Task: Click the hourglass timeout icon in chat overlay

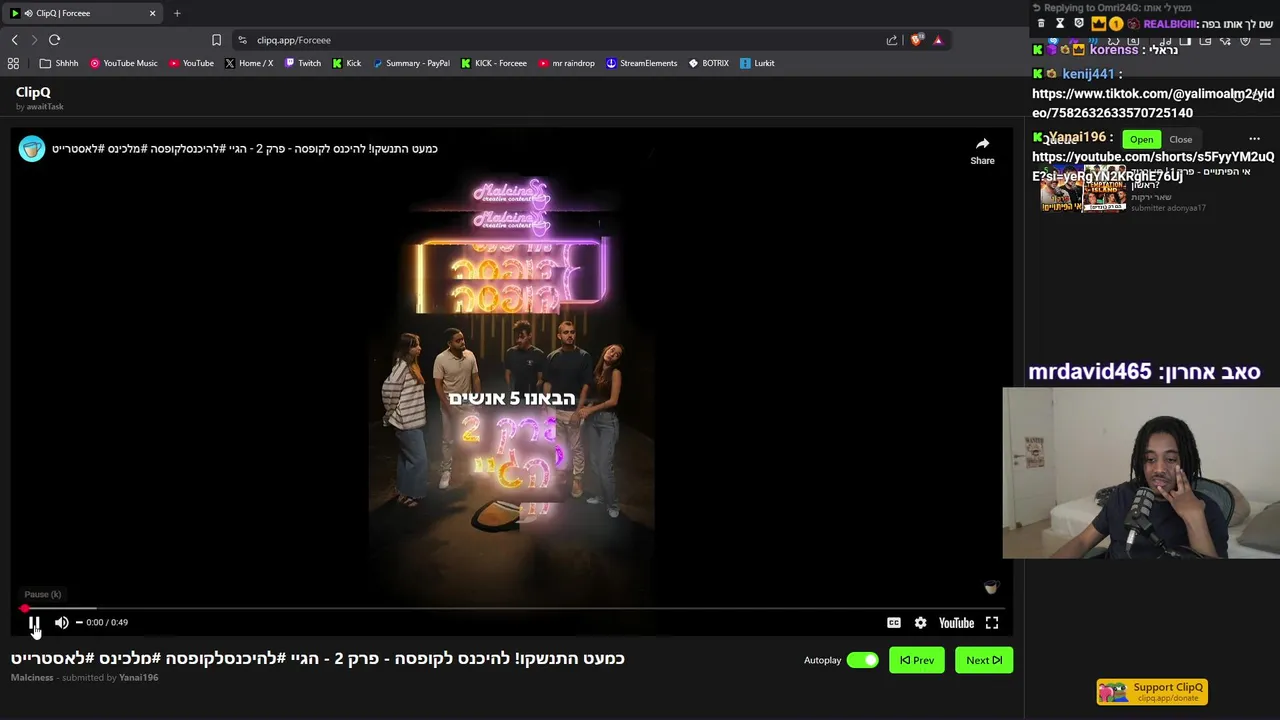Action: pos(1060,23)
